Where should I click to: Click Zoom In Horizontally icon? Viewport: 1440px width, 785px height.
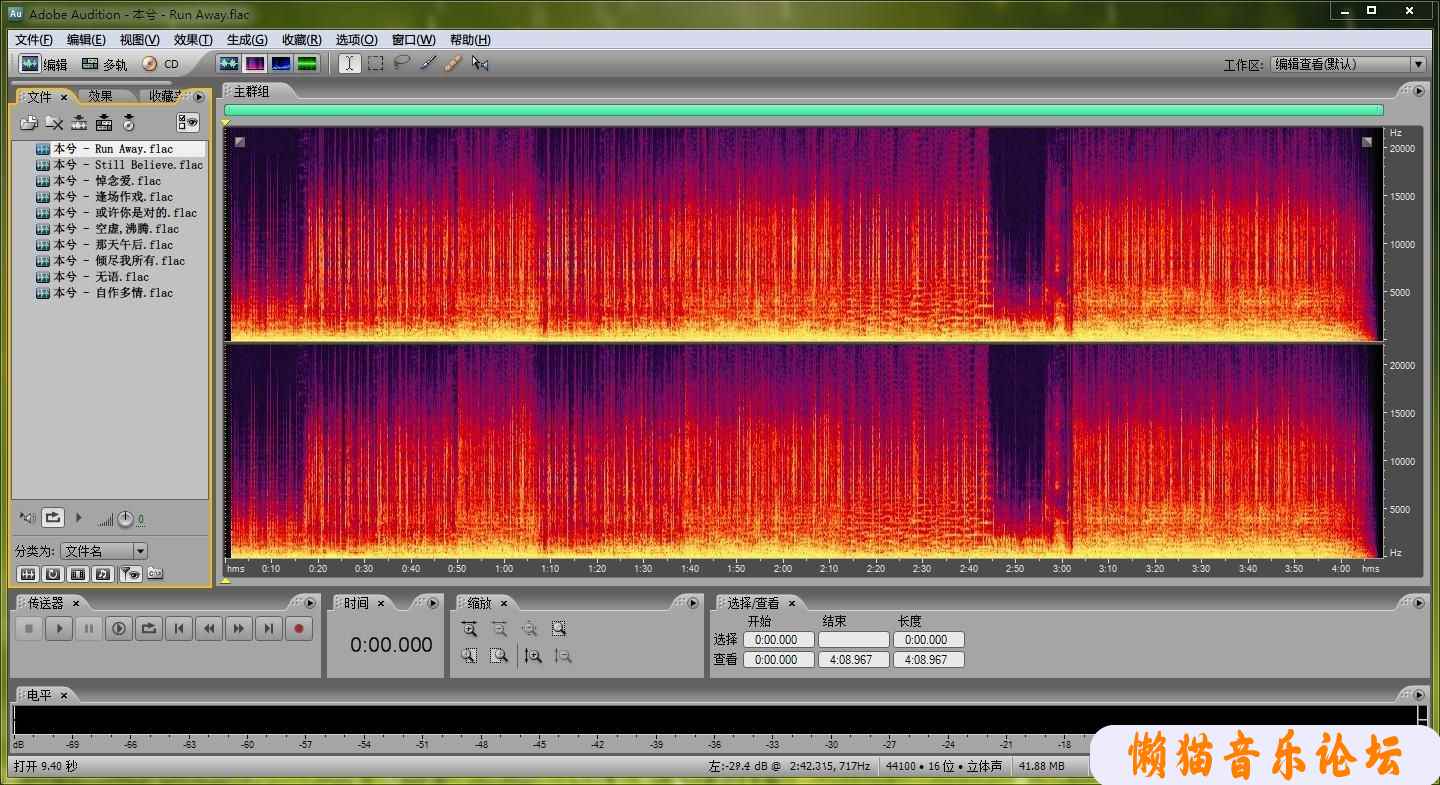pyautogui.click(x=469, y=629)
